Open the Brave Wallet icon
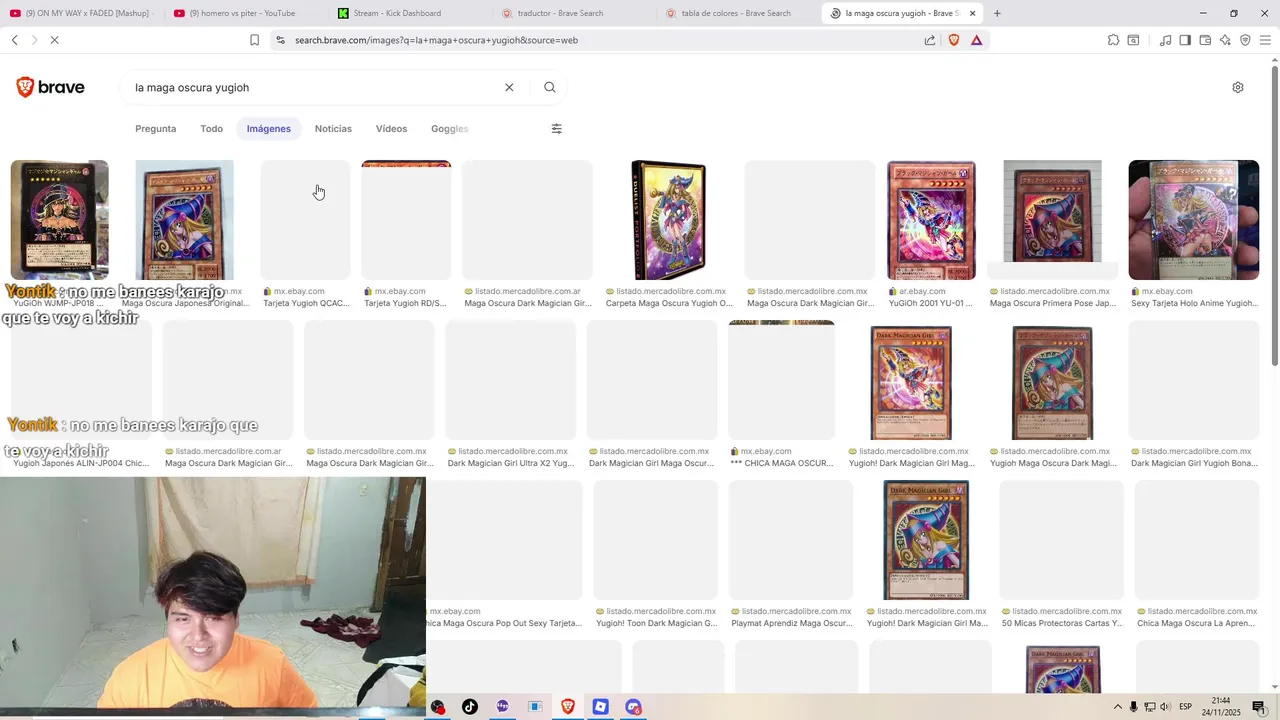The image size is (1280, 720). (1205, 40)
